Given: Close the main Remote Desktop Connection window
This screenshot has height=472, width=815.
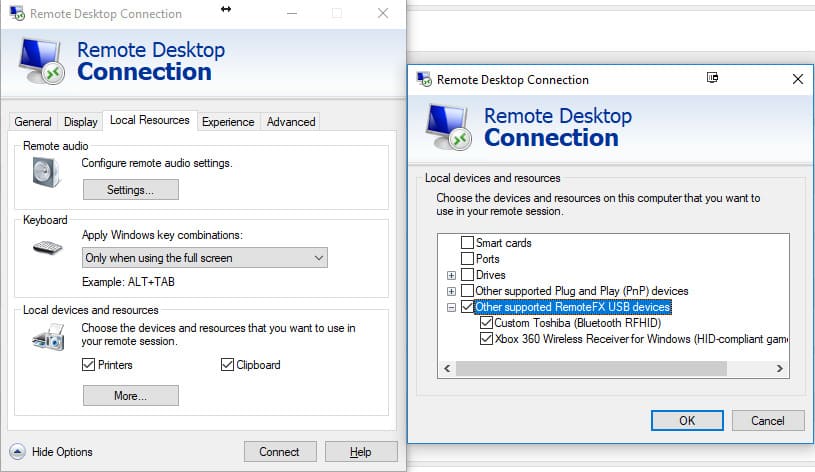Looking at the screenshot, I should (383, 13).
